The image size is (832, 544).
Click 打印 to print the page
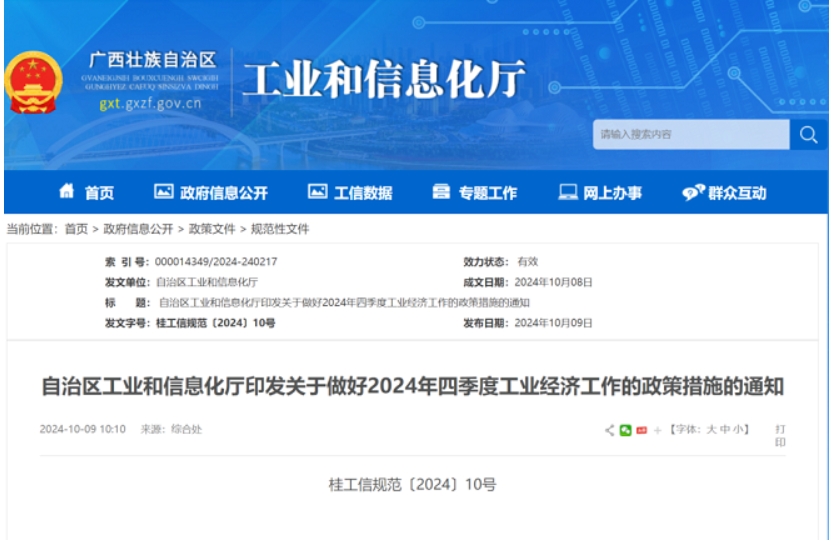(x=780, y=435)
